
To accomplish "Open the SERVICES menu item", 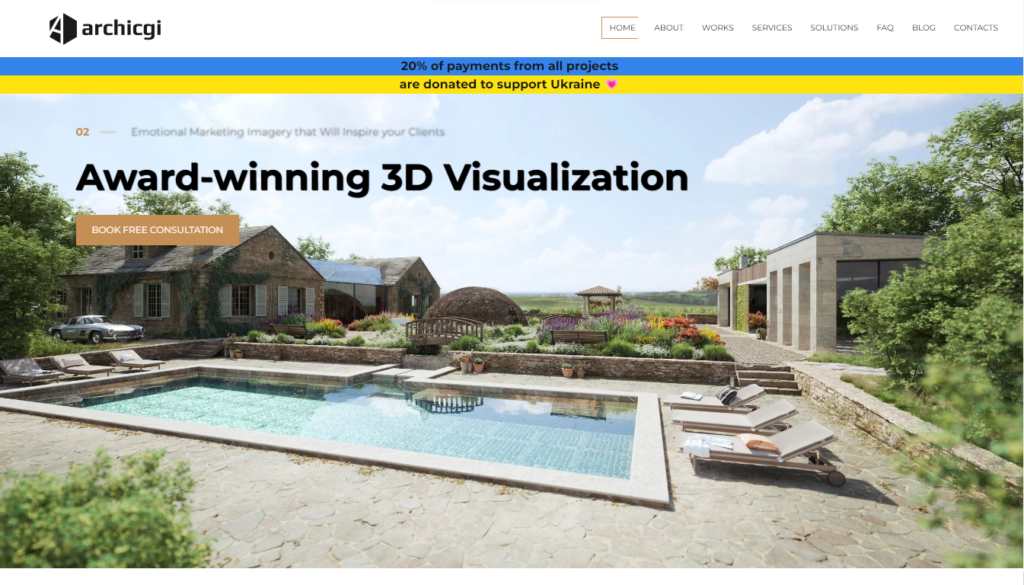I will pos(771,27).
